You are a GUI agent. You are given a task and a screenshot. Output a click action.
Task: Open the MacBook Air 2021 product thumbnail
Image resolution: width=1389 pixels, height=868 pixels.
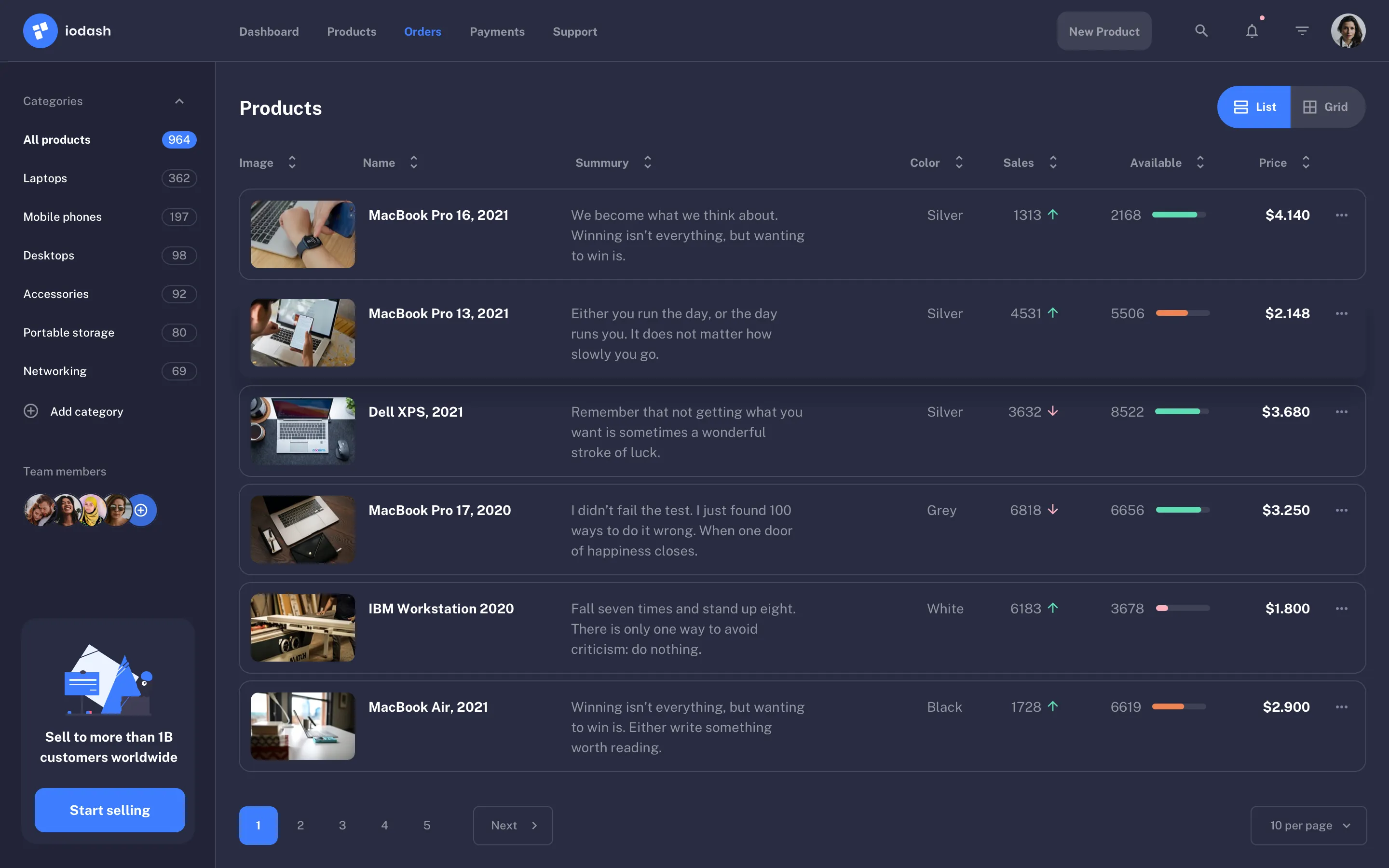click(x=302, y=726)
